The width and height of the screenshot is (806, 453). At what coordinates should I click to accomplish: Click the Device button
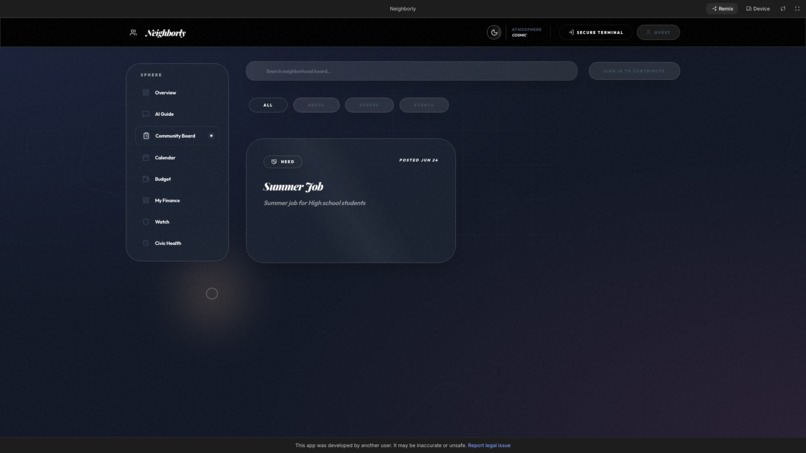tap(758, 9)
